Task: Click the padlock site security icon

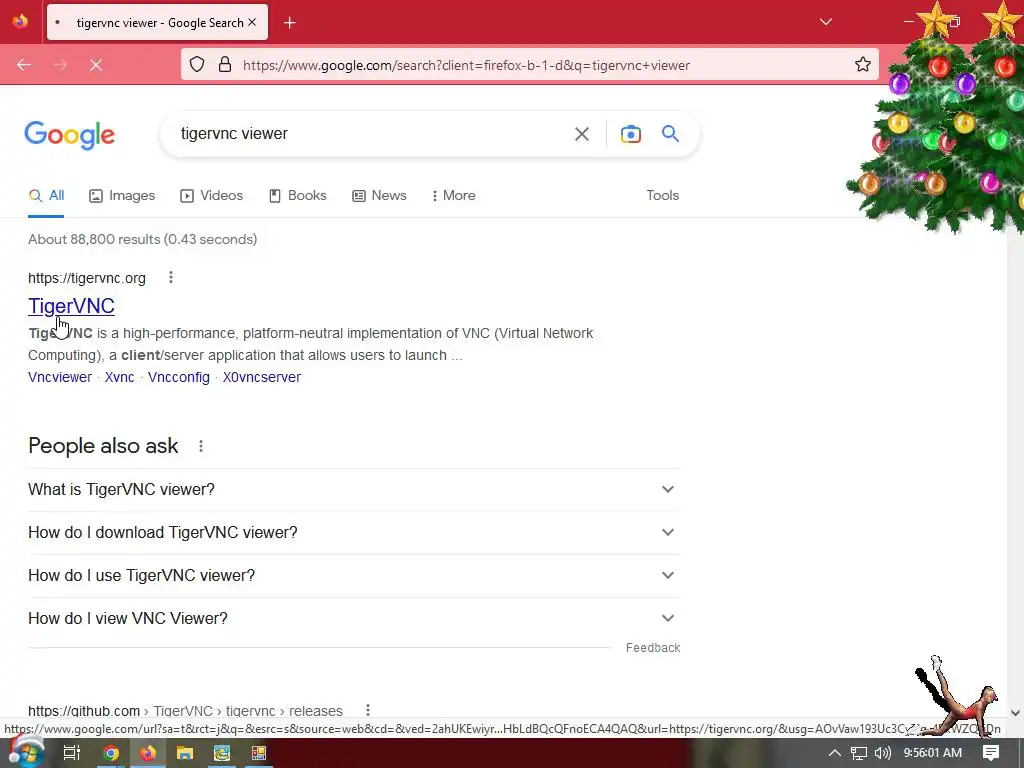Action: [x=225, y=64]
